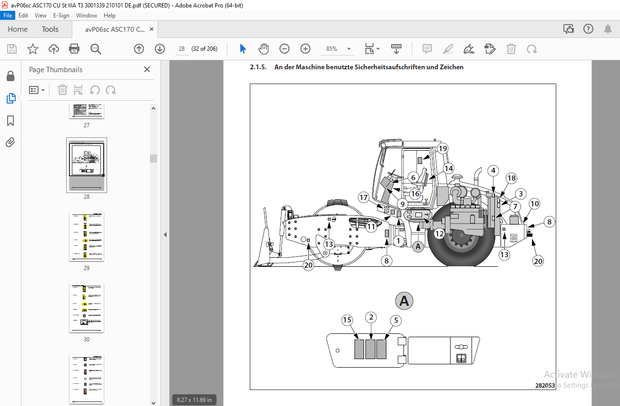Close the Page Thumbnails panel
Viewport: 620px width, 406px height.
(147, 70)
